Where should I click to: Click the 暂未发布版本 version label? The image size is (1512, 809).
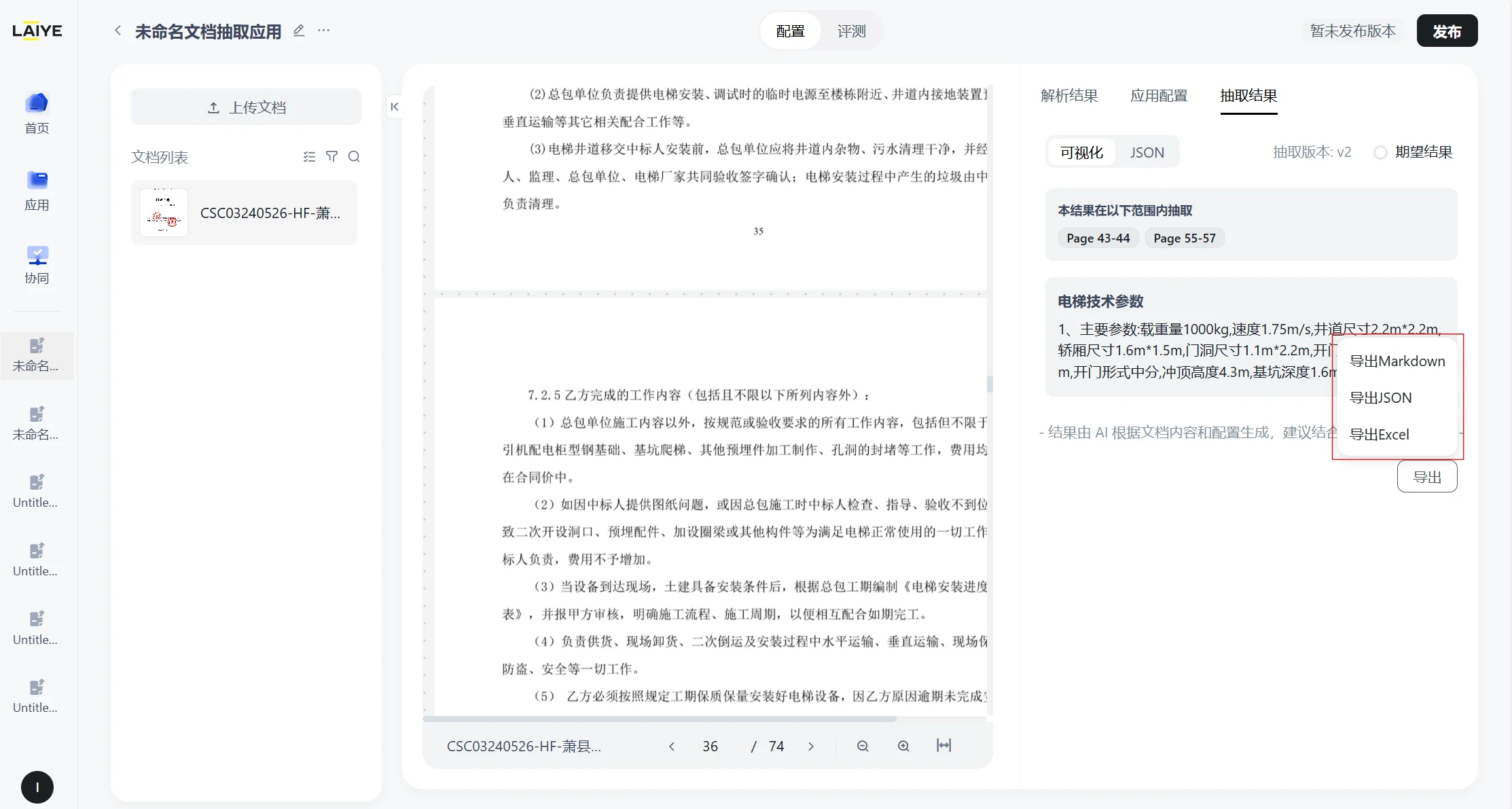pyautogui.click(x=1353, y=31)
